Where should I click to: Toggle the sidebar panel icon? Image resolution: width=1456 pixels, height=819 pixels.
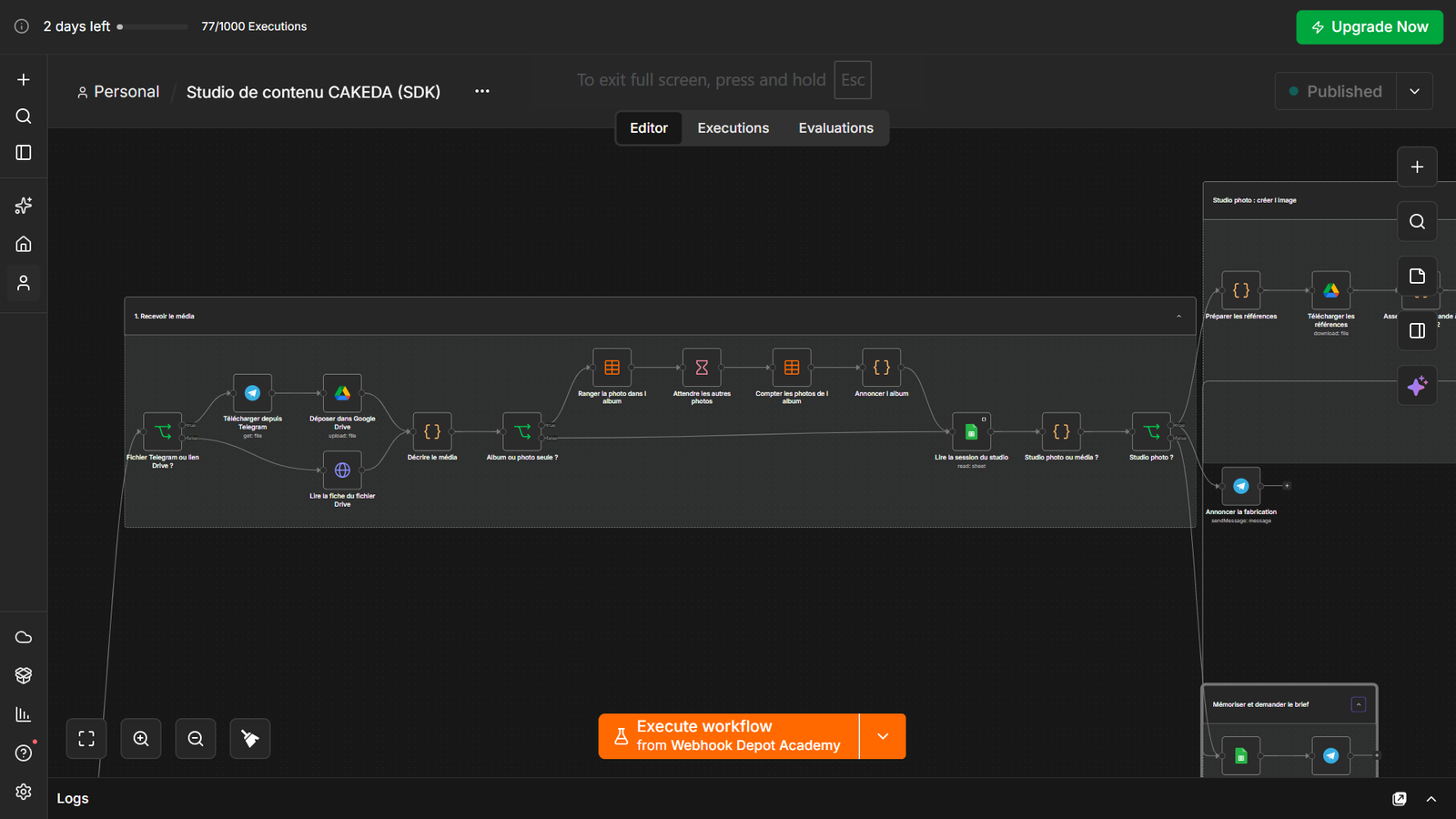tap(24, 153)
